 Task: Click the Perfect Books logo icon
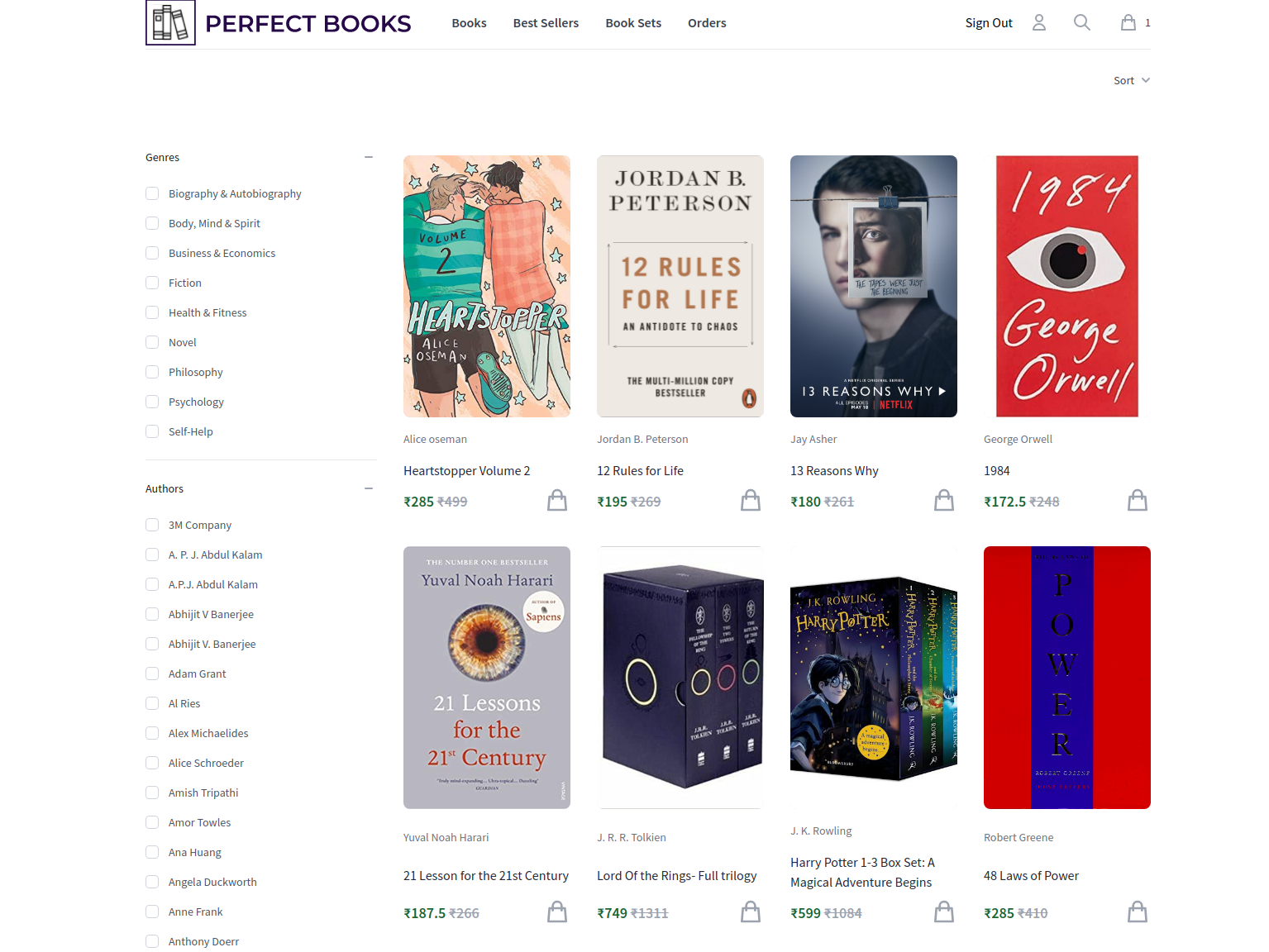pyautogui.click(x=170, y=22)
